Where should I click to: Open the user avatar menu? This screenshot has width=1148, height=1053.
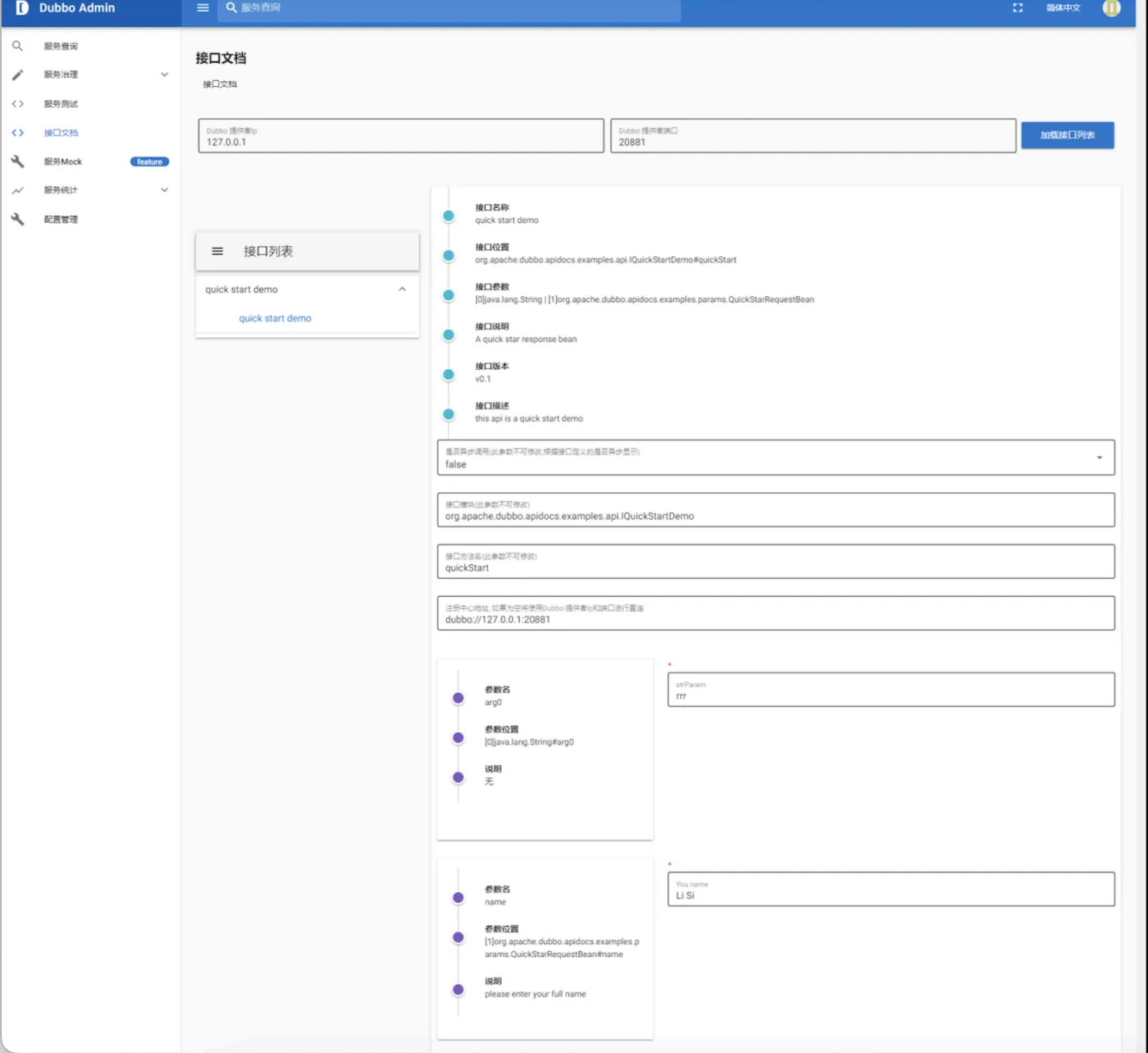click(x=1111, y=7)
